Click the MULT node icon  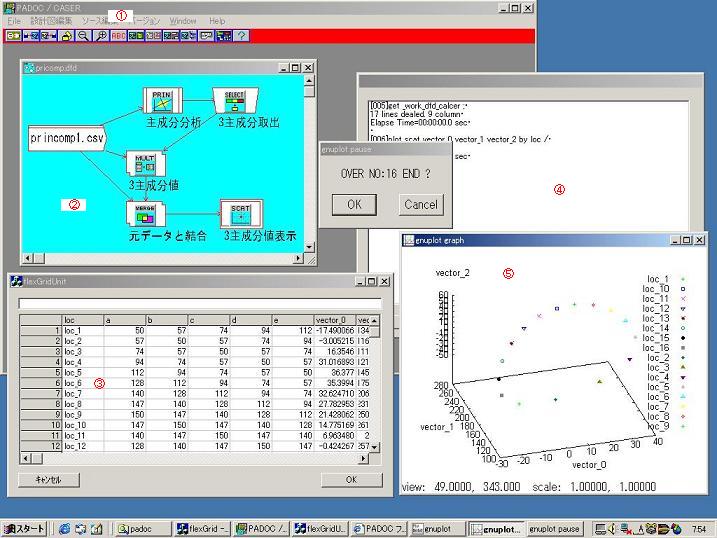point(143,165)
